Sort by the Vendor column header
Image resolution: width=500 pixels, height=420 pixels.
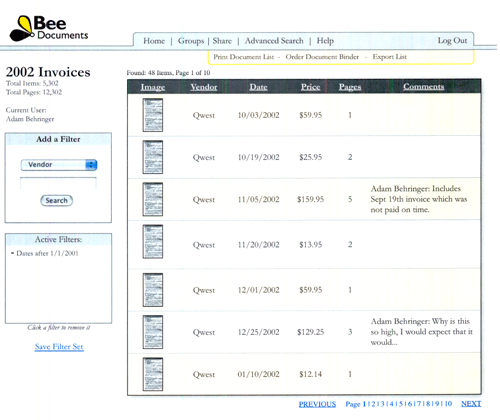(x=204, y=87)
